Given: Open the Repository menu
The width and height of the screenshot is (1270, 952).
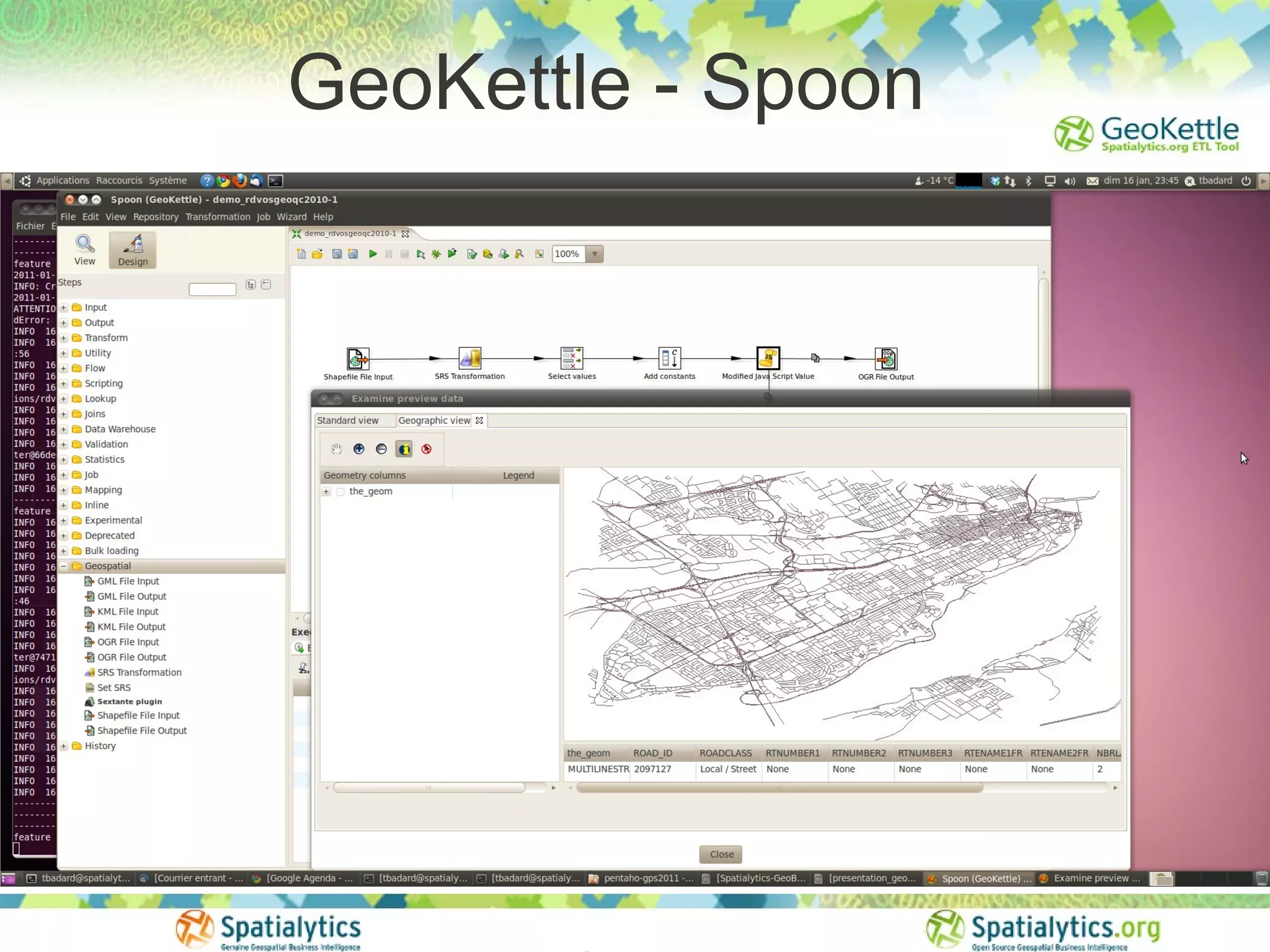Looking at the screenshot, I should pyautogui.click(x=156, y=217).
